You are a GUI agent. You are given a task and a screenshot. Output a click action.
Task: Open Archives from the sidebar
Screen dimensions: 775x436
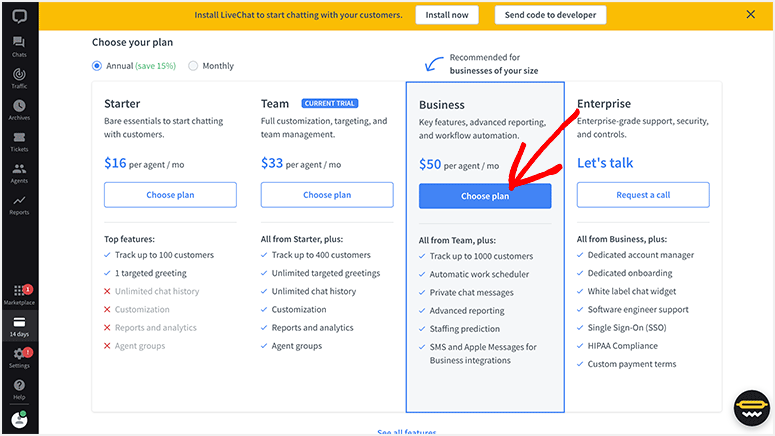tap(19, 110)
